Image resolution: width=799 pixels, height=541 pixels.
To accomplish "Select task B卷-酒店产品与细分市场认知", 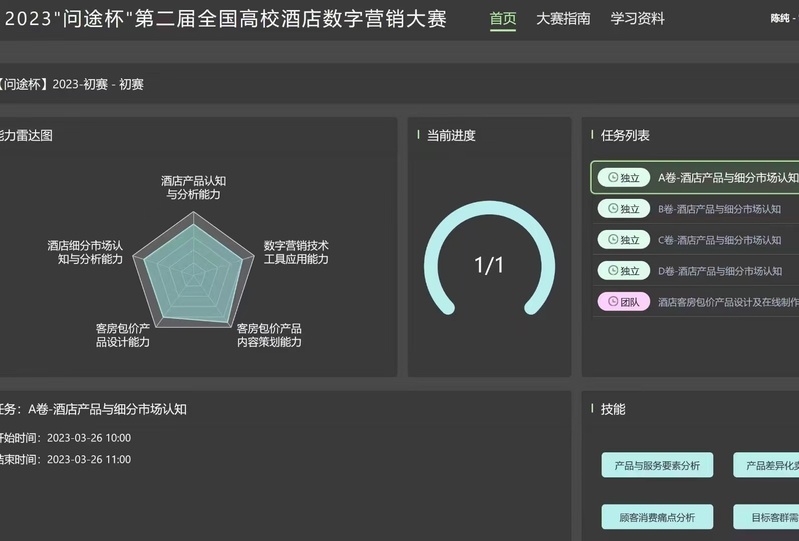I will click(719, 209).
